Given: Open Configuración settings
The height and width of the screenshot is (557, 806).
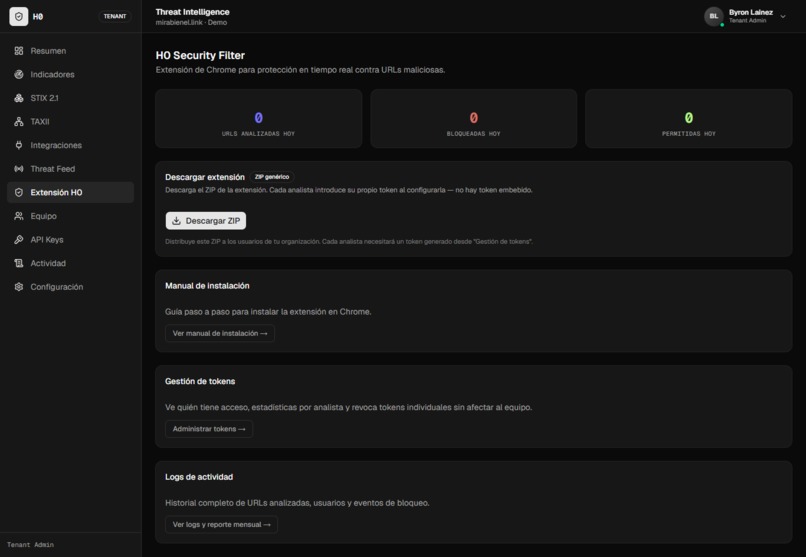Looking at the screenshot, I should [x=70, y=287].
